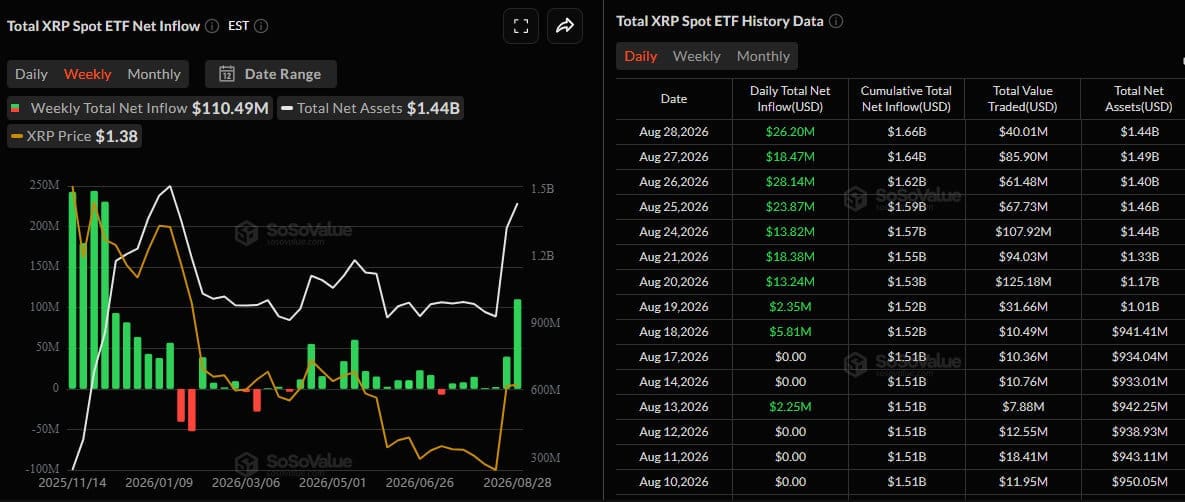Click the latest green bar at 2026/08/28
1185x502 pixels.
pyautogui.click(x=518, y=344)
